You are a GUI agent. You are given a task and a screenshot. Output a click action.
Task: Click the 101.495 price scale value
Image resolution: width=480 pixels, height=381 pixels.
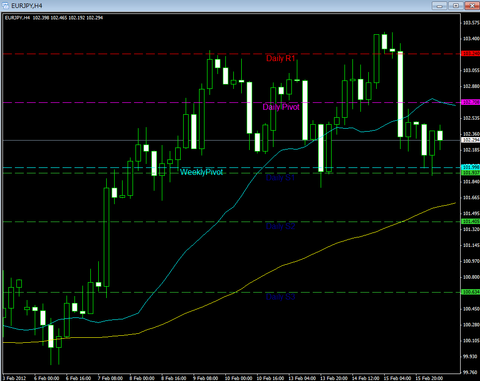click(x=471, y=214)
